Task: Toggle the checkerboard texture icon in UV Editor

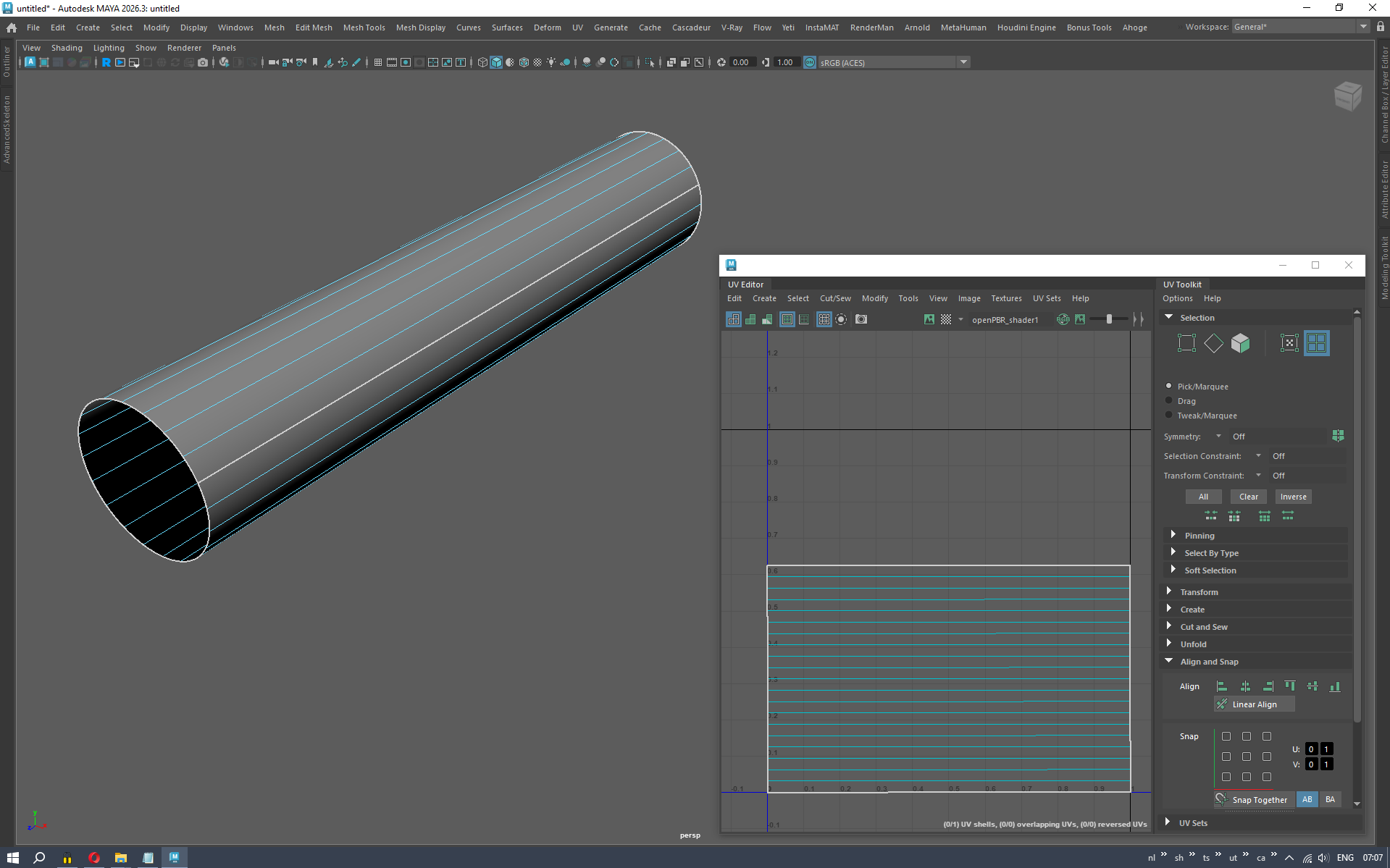Action: [946, 319]
